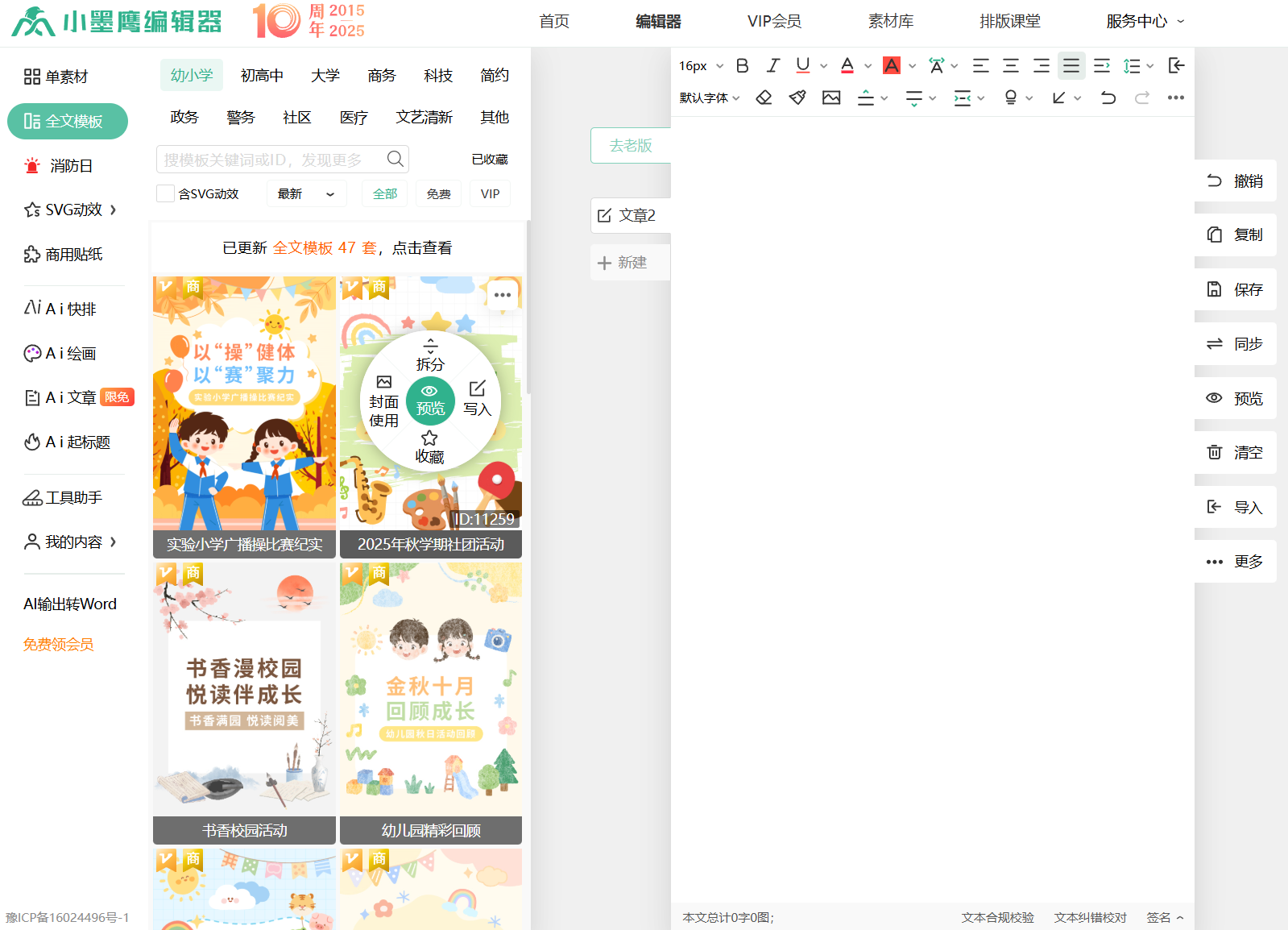This screenshot has width=1288, height=930.
Task: Click the 保存 button on right panel
Action: point(1235,289)
